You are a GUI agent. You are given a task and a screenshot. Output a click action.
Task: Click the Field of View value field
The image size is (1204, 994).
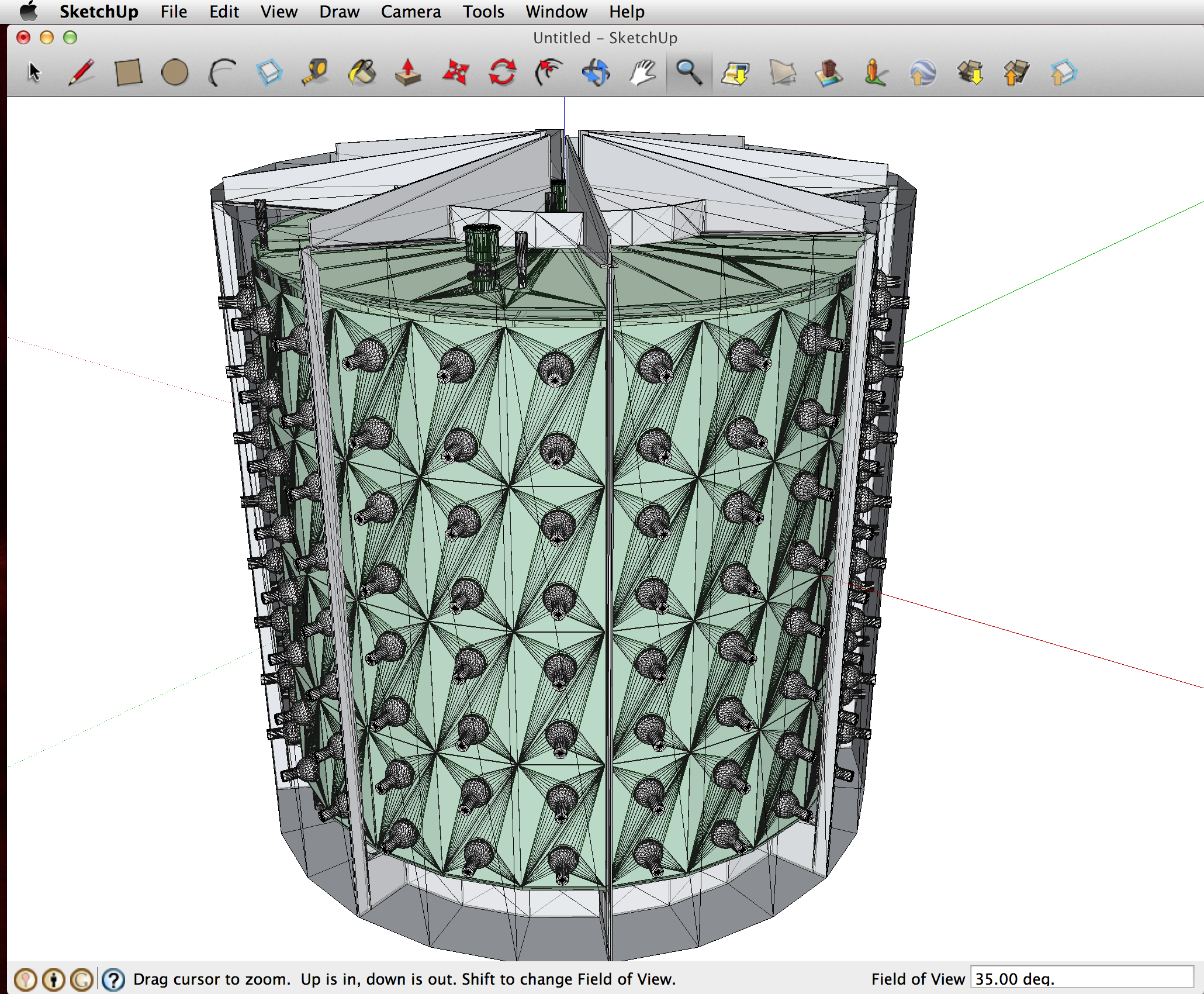[x=1082, y=978]
